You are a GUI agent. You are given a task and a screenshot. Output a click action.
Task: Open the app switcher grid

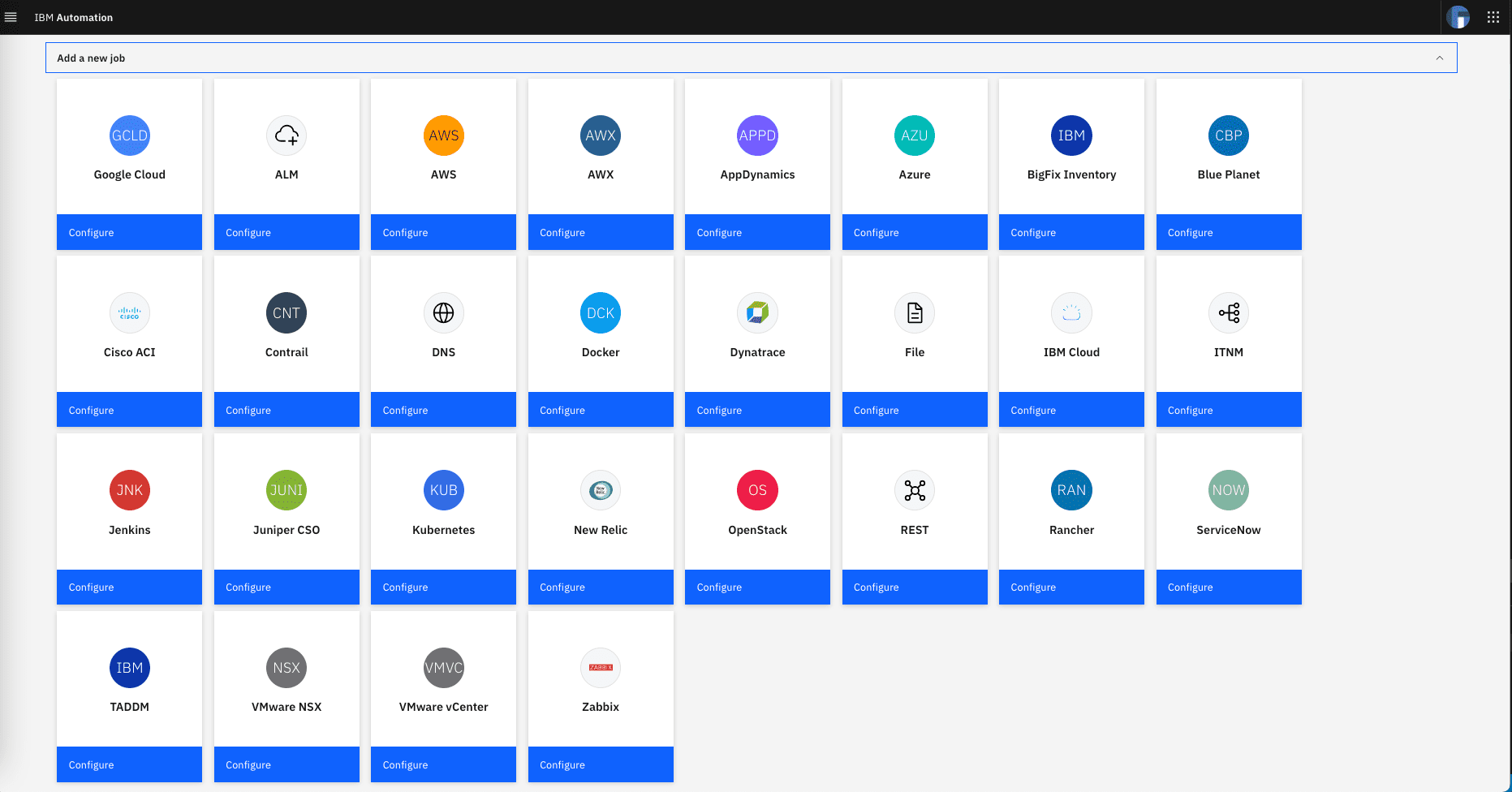pos(1493,17)
